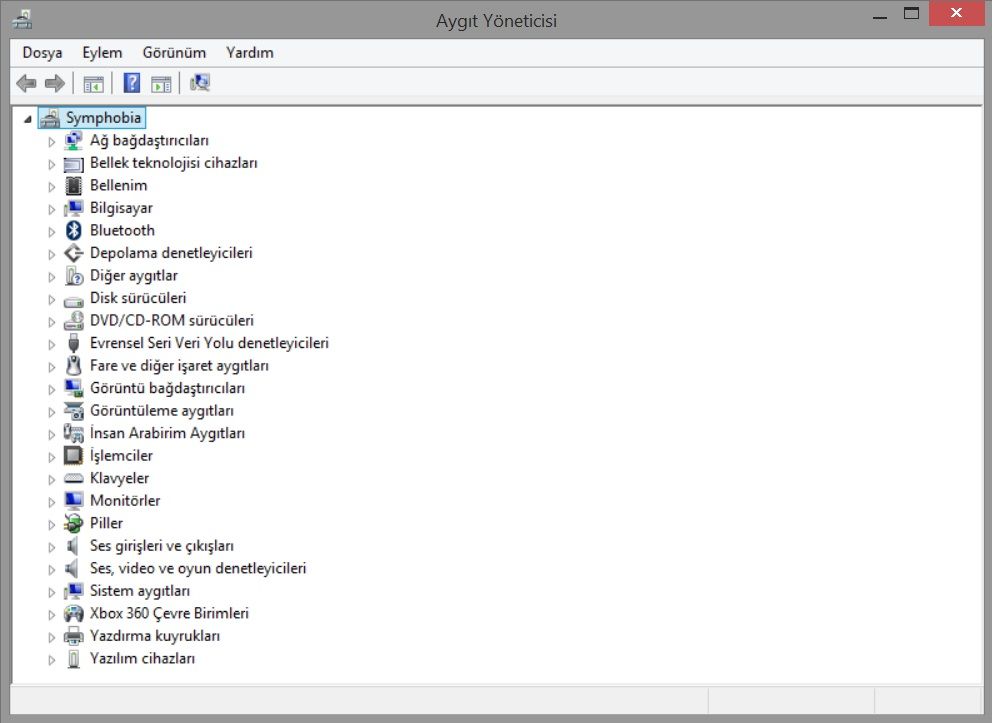Click the show/hide console tree toolbar icon
The image size is (992, 723).
[93, 83]
